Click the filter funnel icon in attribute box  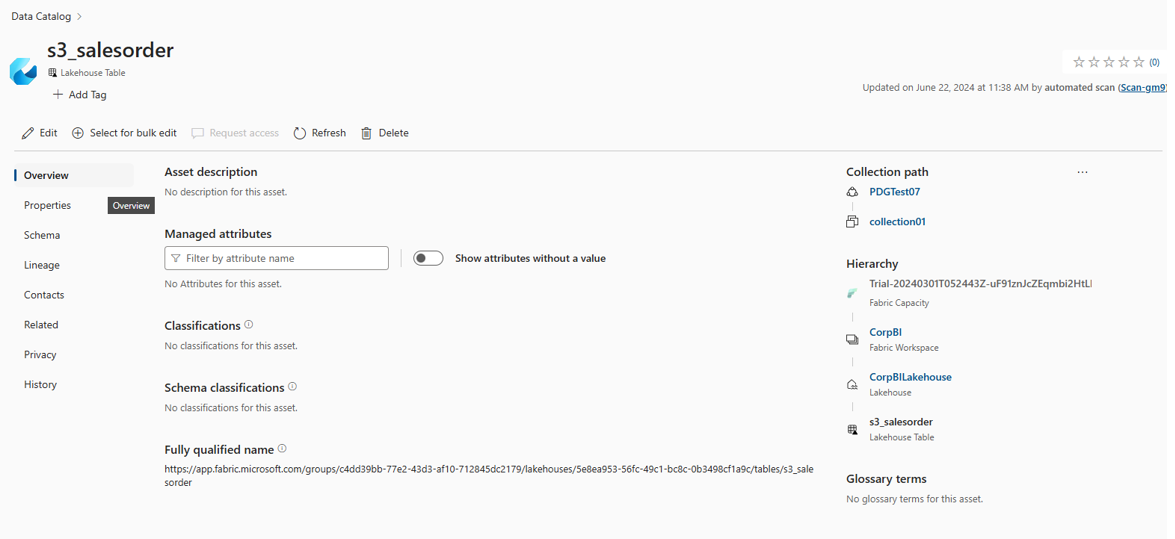click(x=175, y=258)
